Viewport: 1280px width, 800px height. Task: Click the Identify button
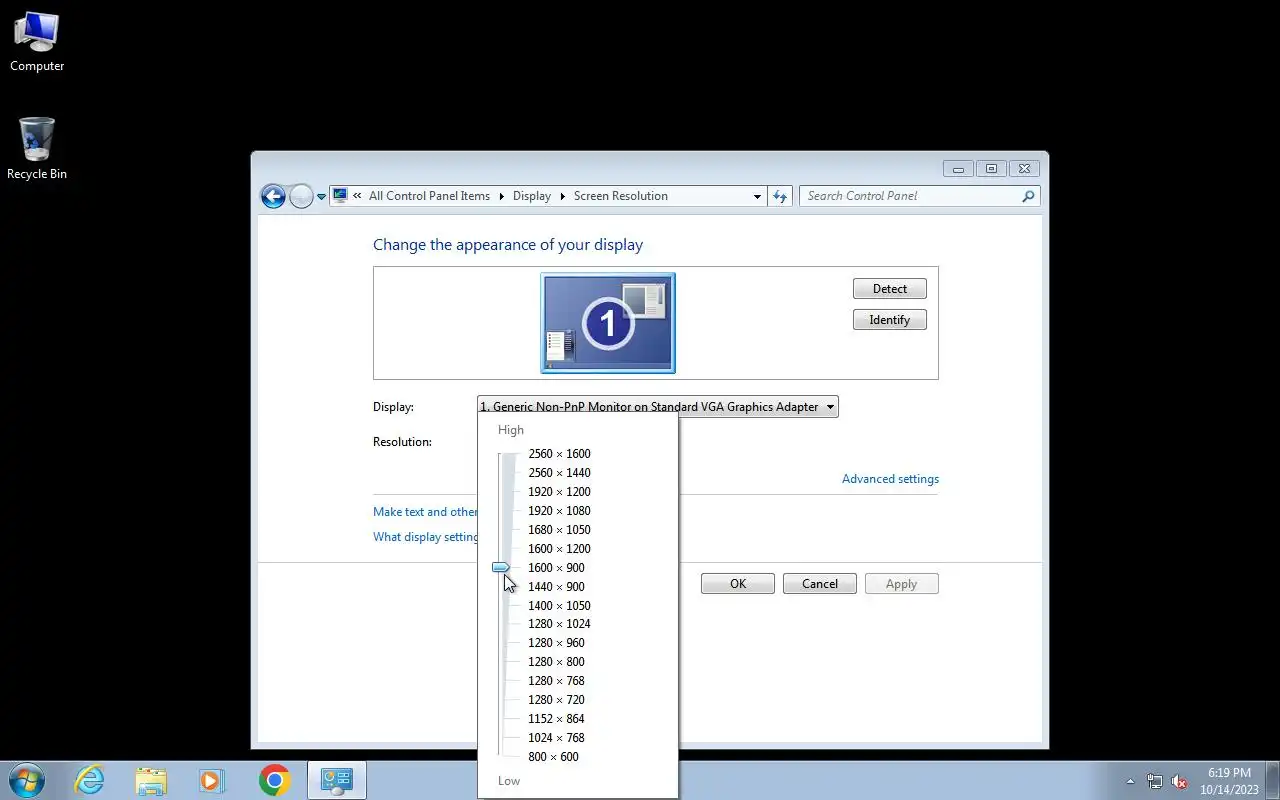pos(890,320)
